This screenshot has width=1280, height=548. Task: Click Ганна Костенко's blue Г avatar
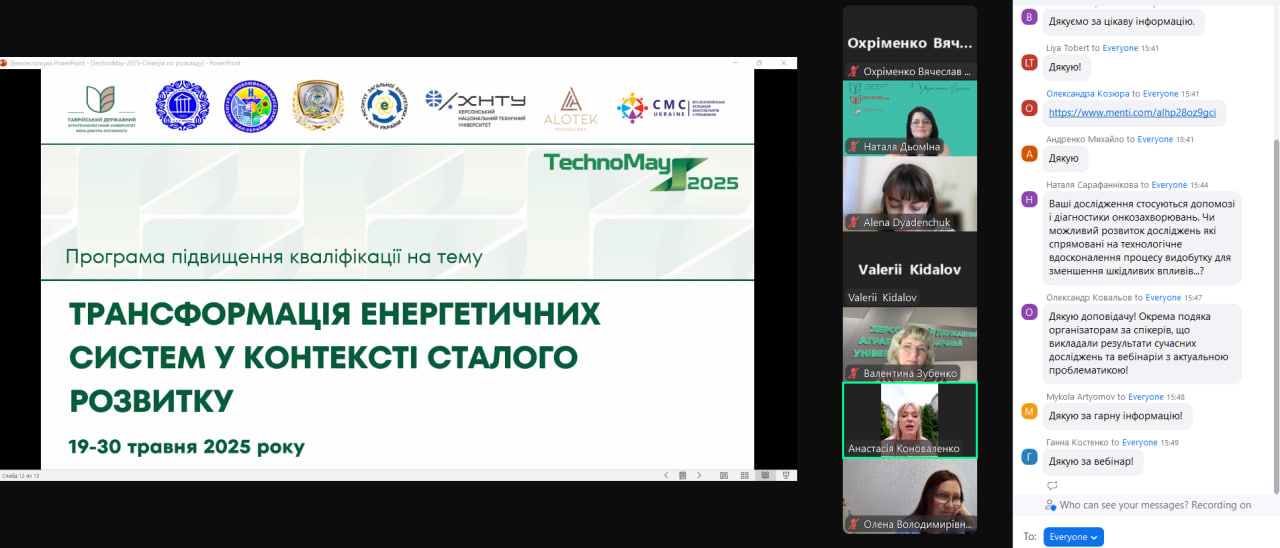1030,457
